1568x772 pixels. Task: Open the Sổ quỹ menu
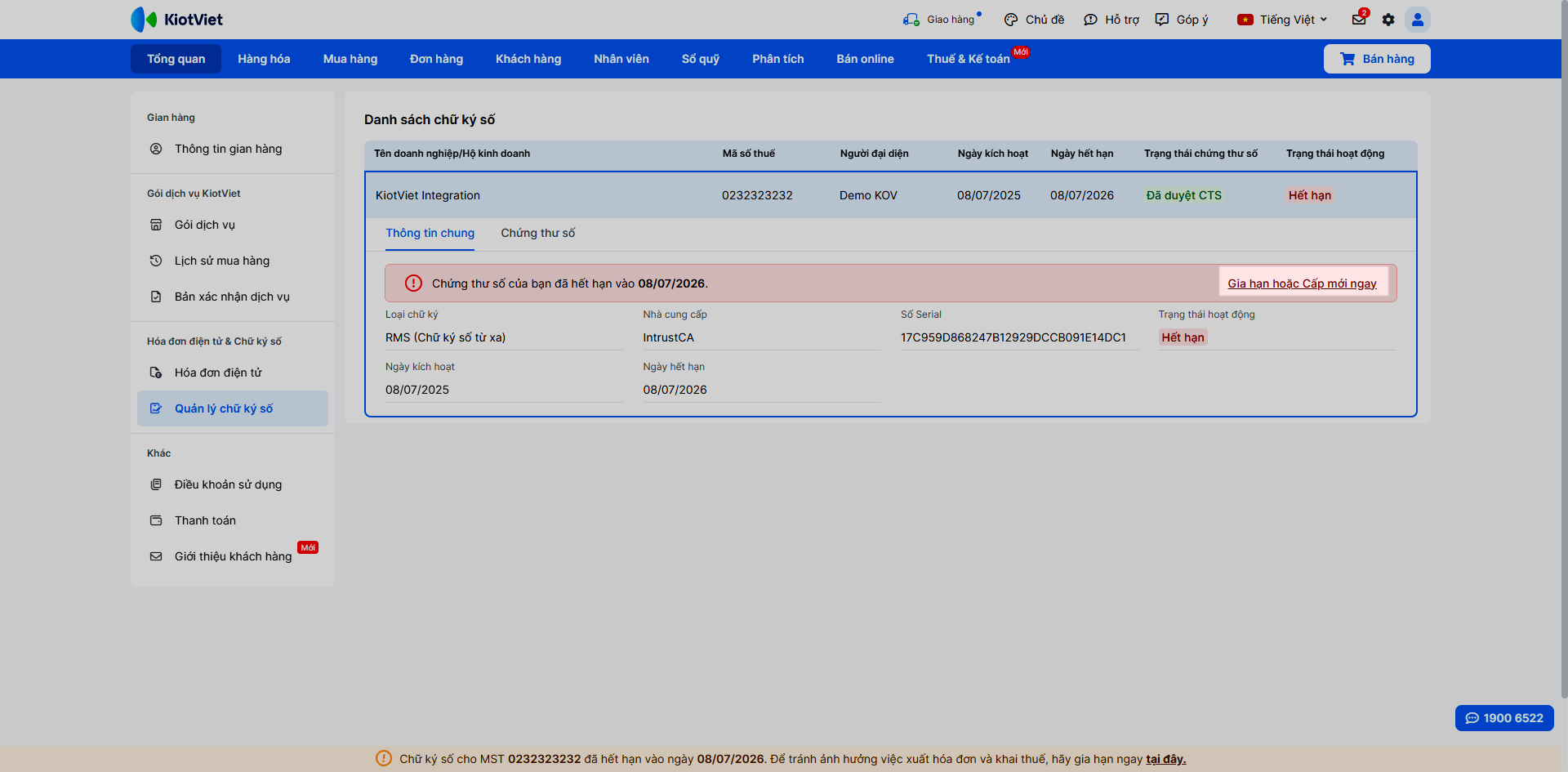click(701, 59)
